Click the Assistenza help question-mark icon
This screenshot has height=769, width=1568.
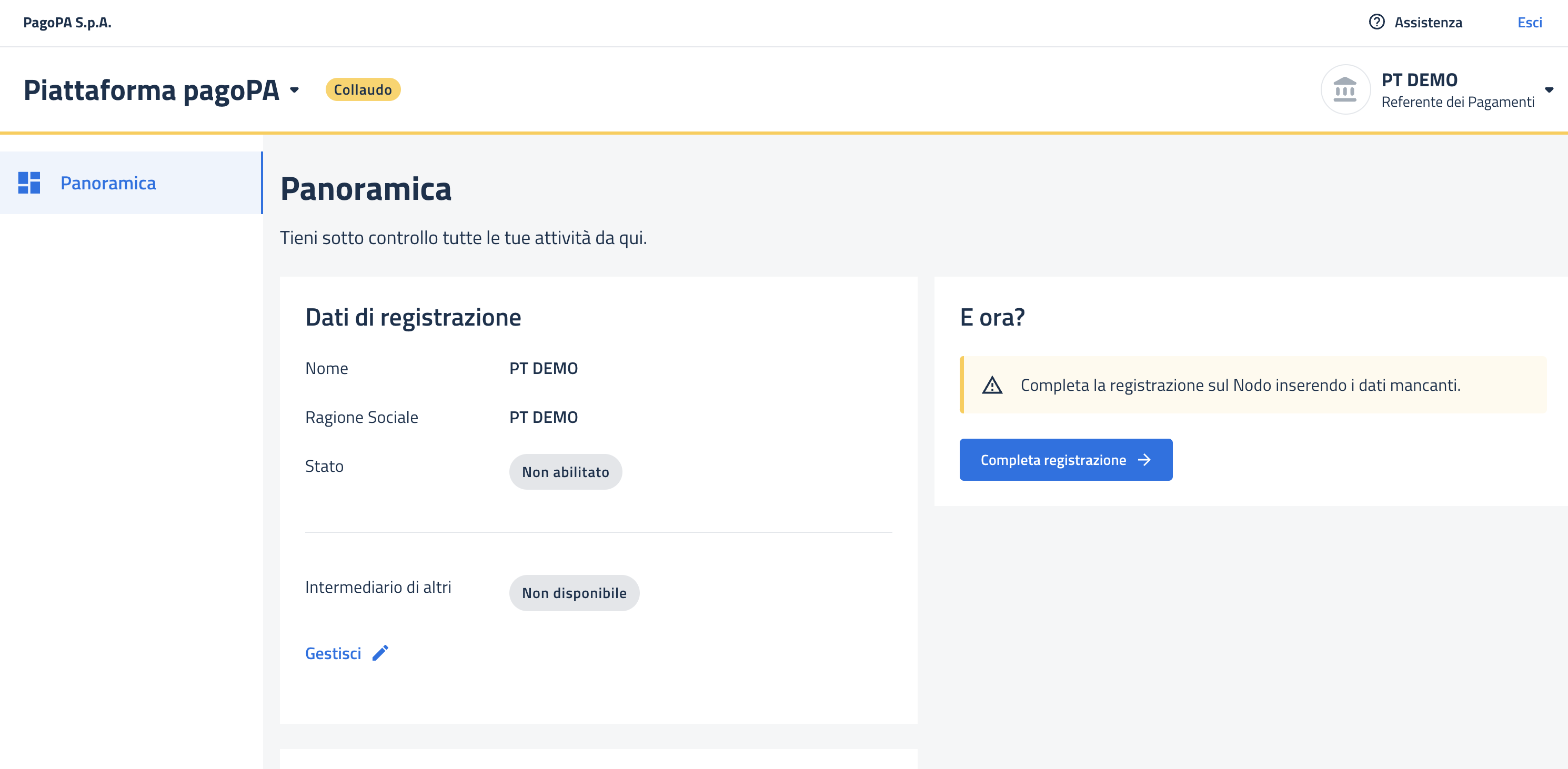(1376, 23)
